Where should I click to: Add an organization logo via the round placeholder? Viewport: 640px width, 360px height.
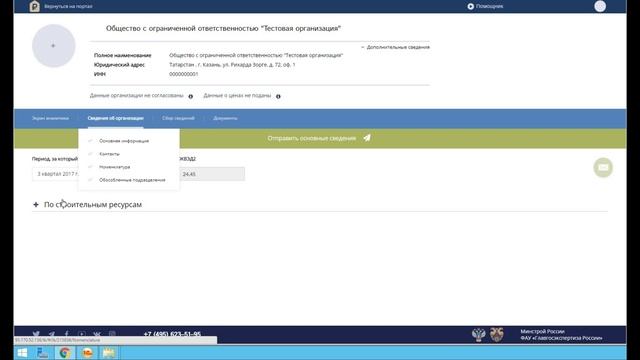(53, 46)
